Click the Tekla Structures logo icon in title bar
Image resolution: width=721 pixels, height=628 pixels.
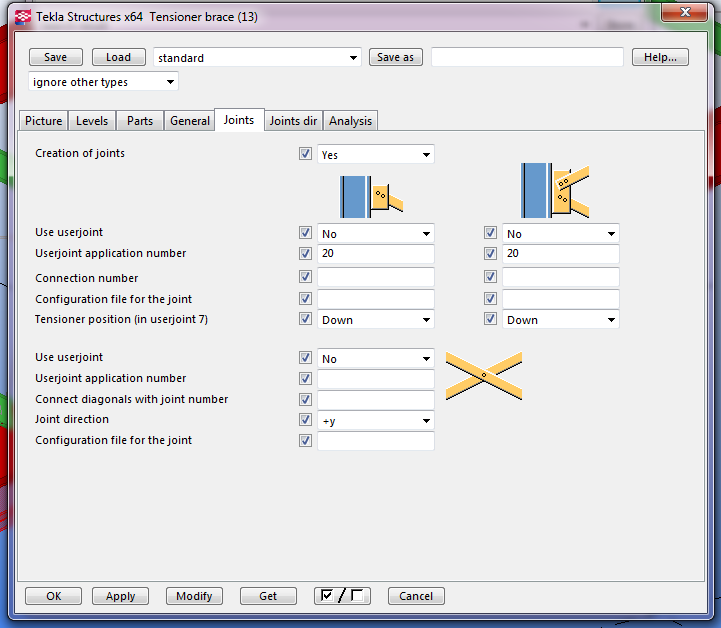point(23,17)
